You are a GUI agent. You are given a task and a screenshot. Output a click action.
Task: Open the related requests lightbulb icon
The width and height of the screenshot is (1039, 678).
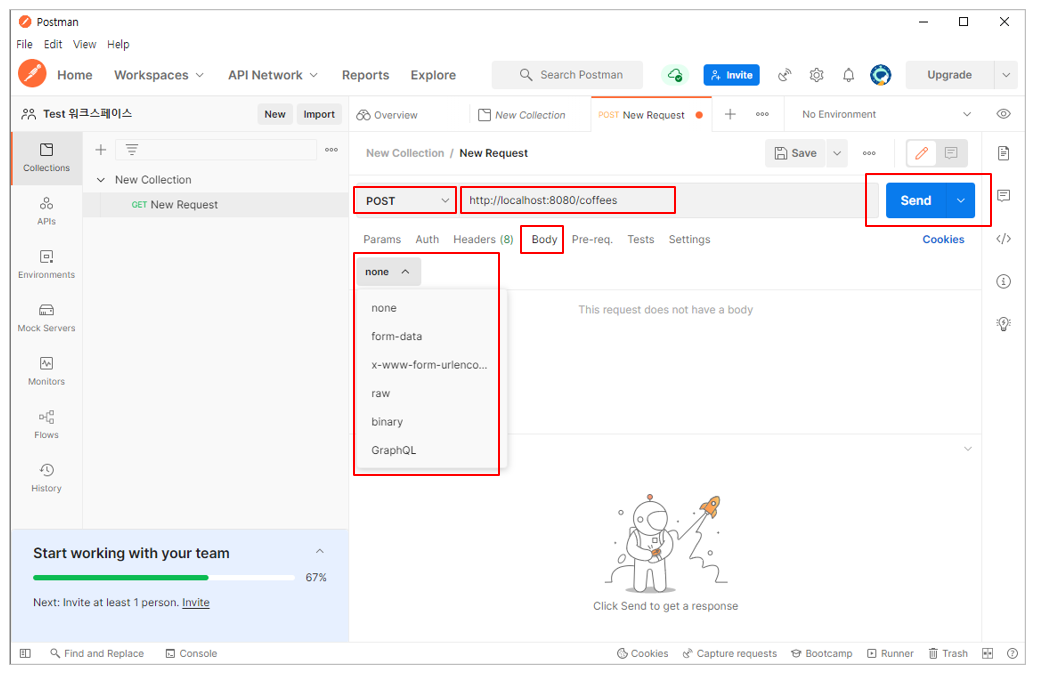(1003, 323)
